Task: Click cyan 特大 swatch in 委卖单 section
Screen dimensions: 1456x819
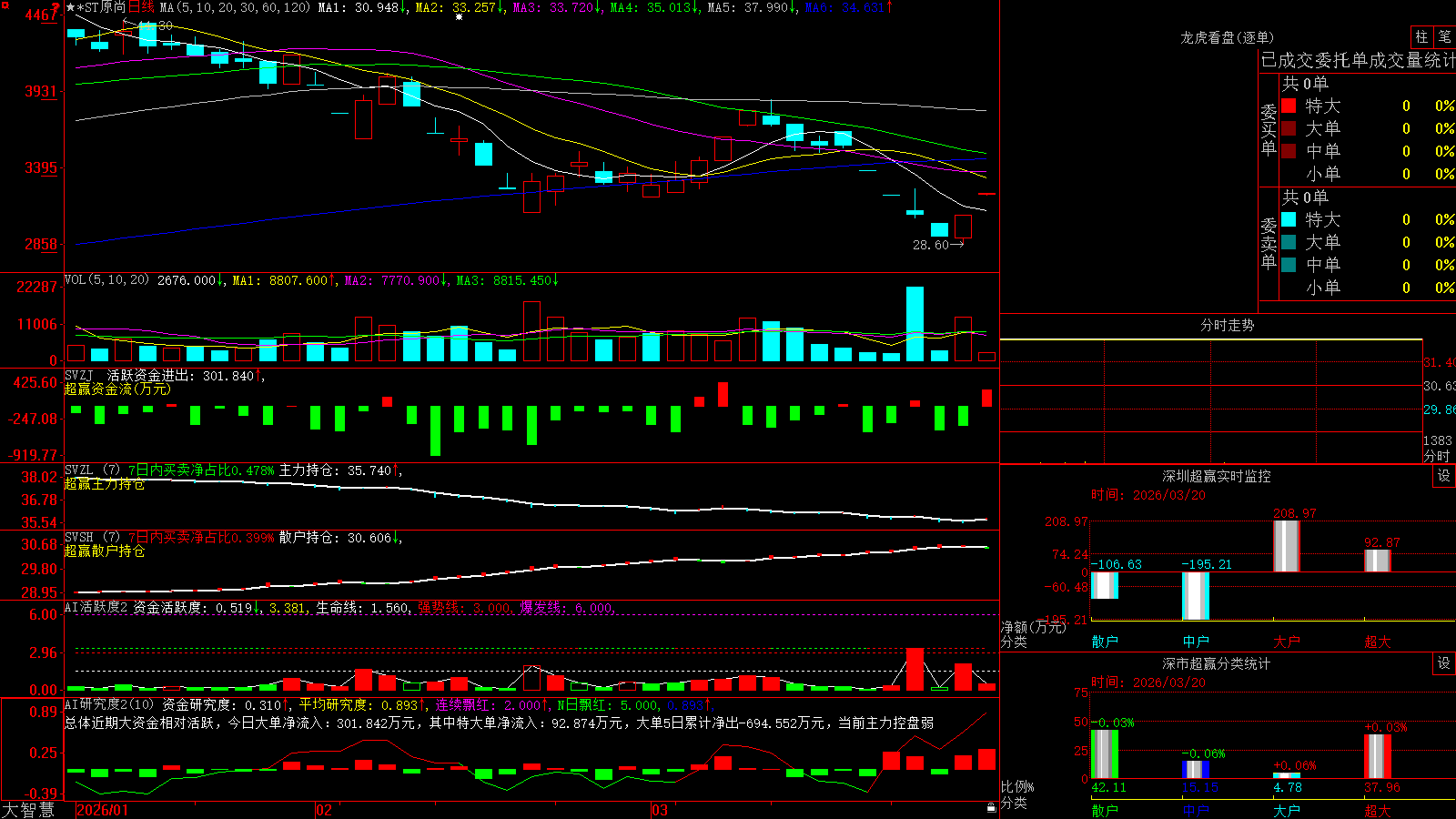Action: pos(1289,219)
